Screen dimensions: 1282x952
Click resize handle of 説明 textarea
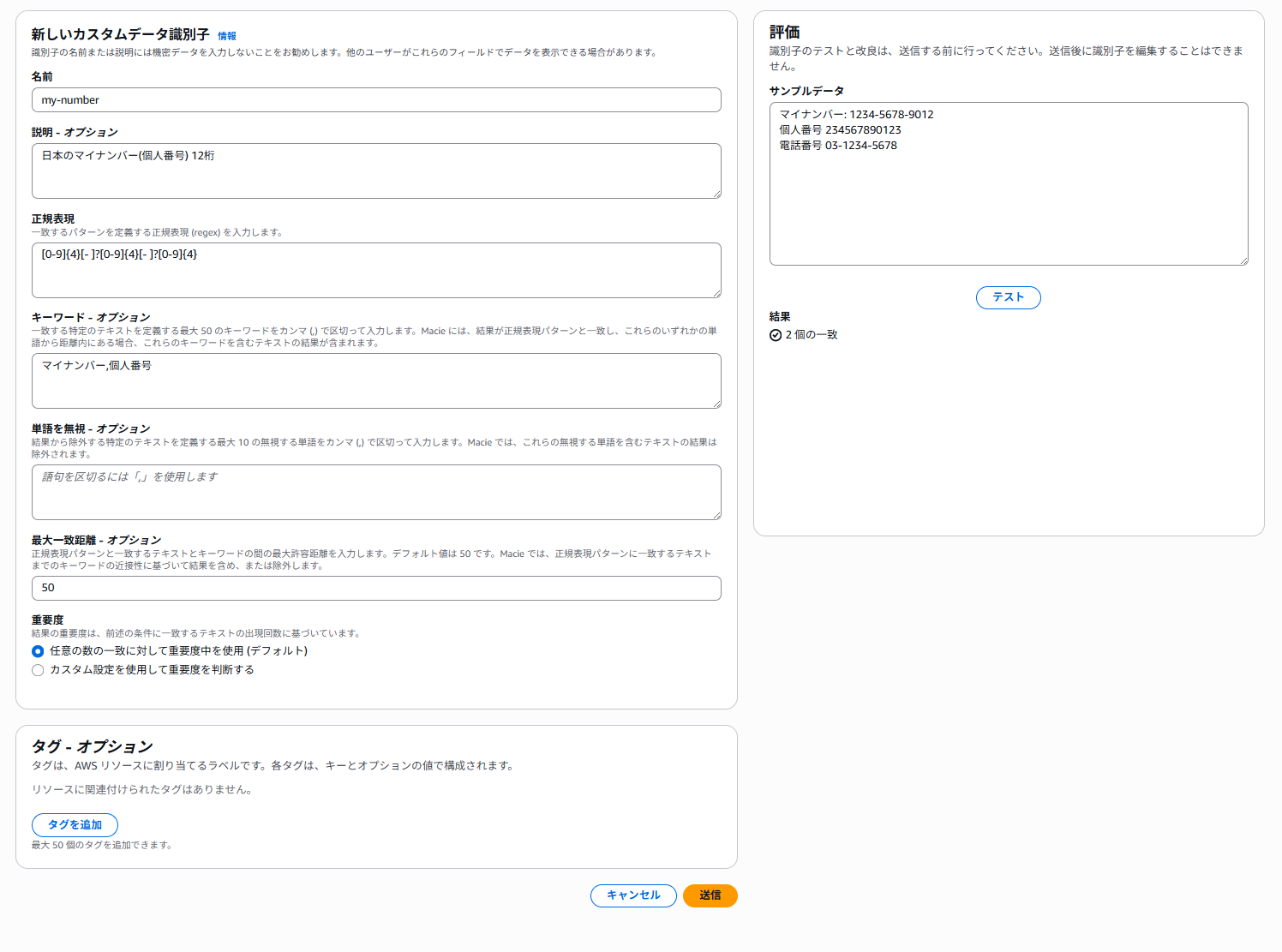[716, 194]
